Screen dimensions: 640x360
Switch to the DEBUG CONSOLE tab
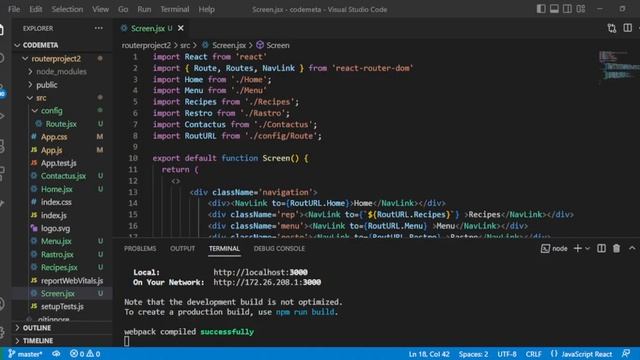[x=279, y=249]
